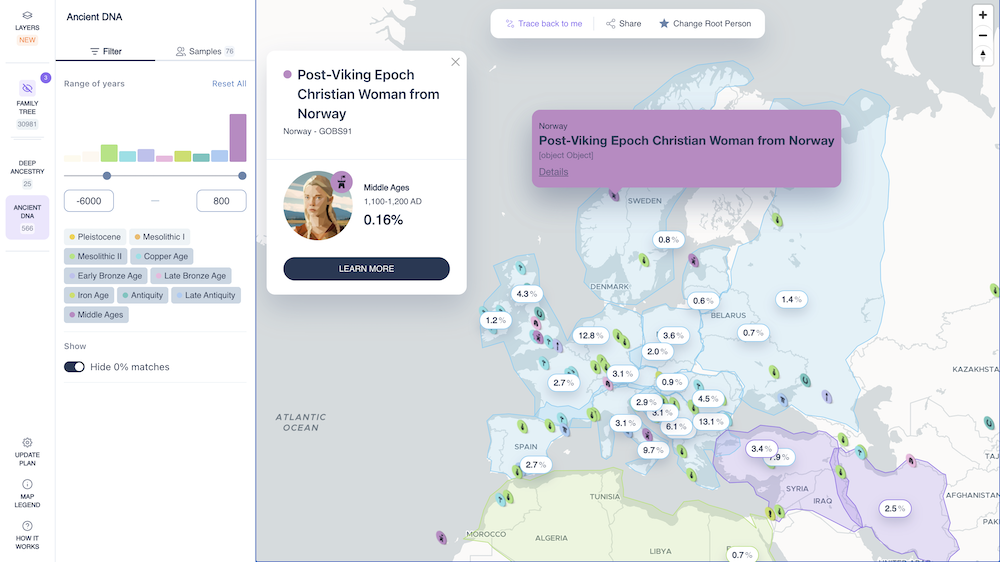Click the 1.2% cluster near Ireland
1000x562 pixels.
pyautogui.click(x=496, y=320)
